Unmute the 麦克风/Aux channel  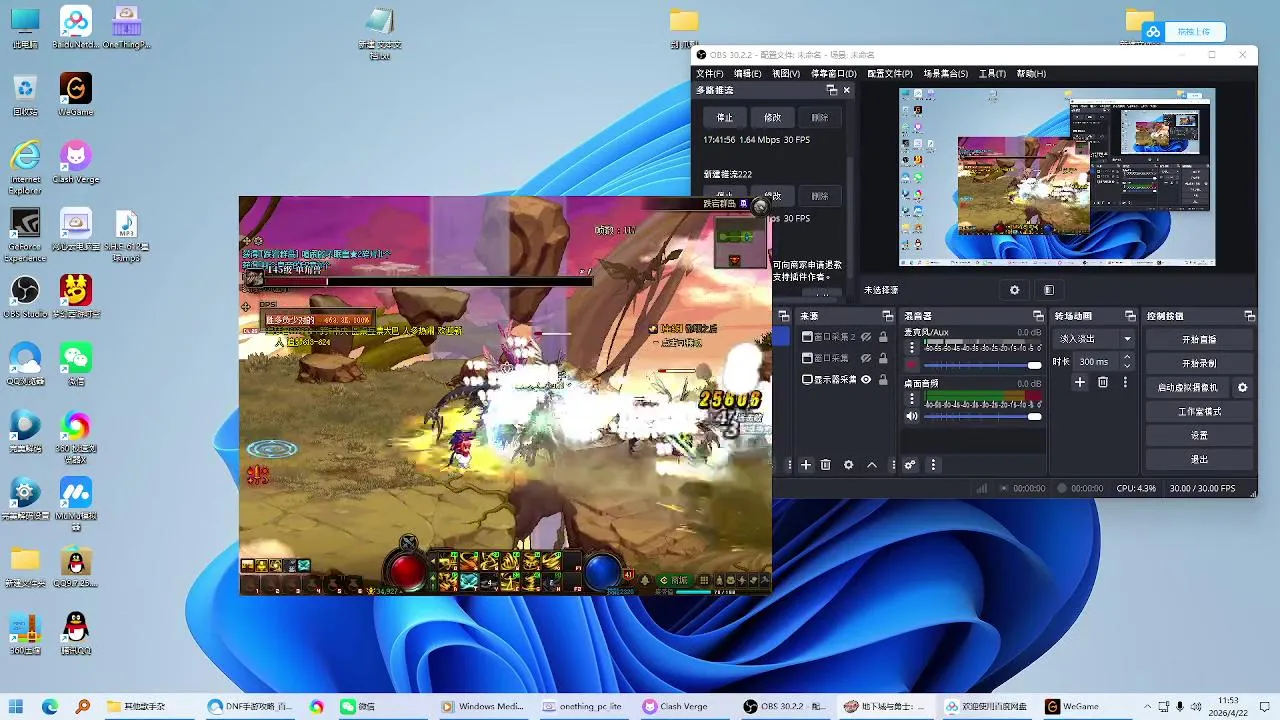coord(912,364)
